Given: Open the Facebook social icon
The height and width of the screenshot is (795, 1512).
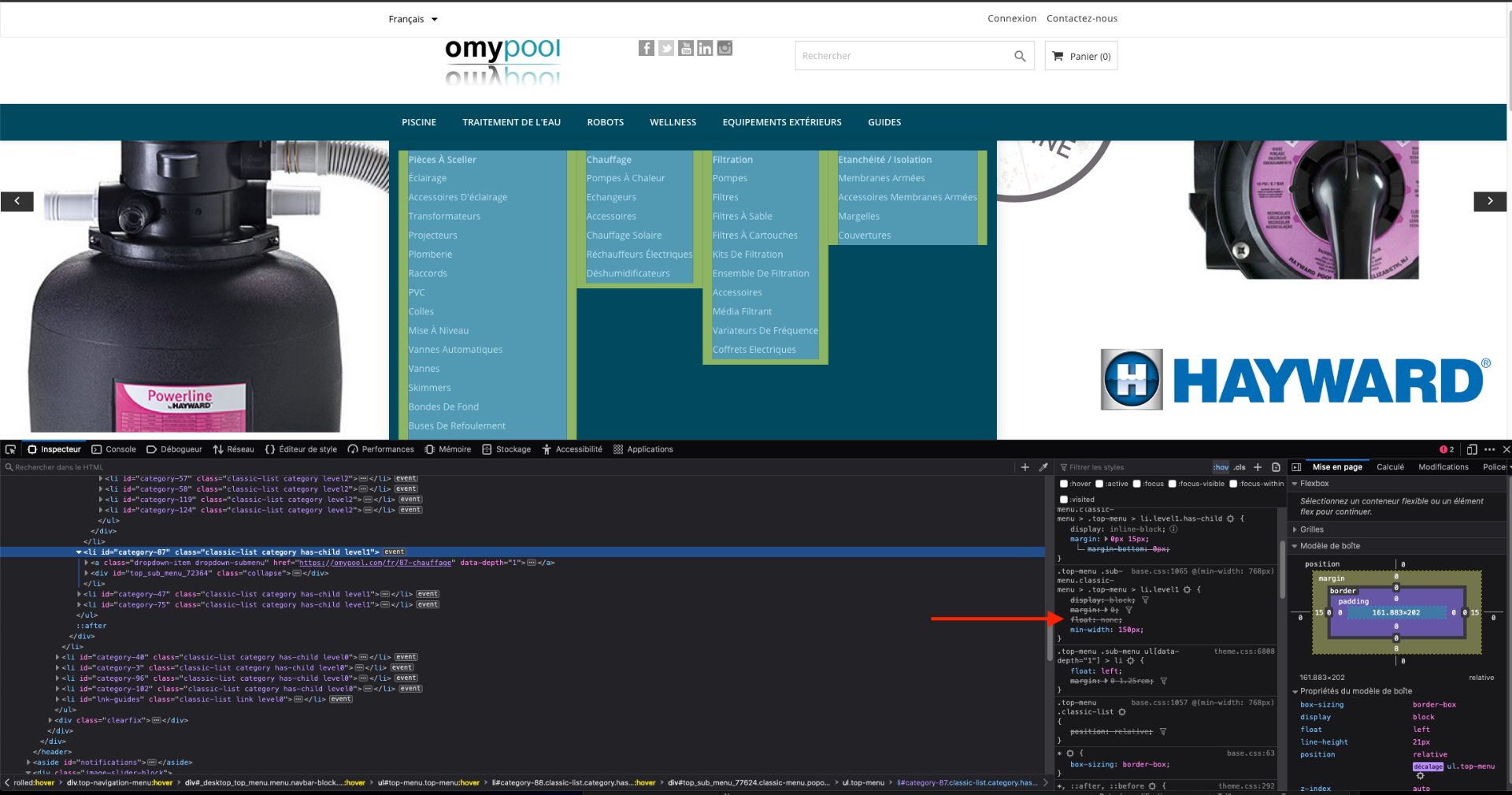Looking at the screenshot, I should click(x=647, y=48).
